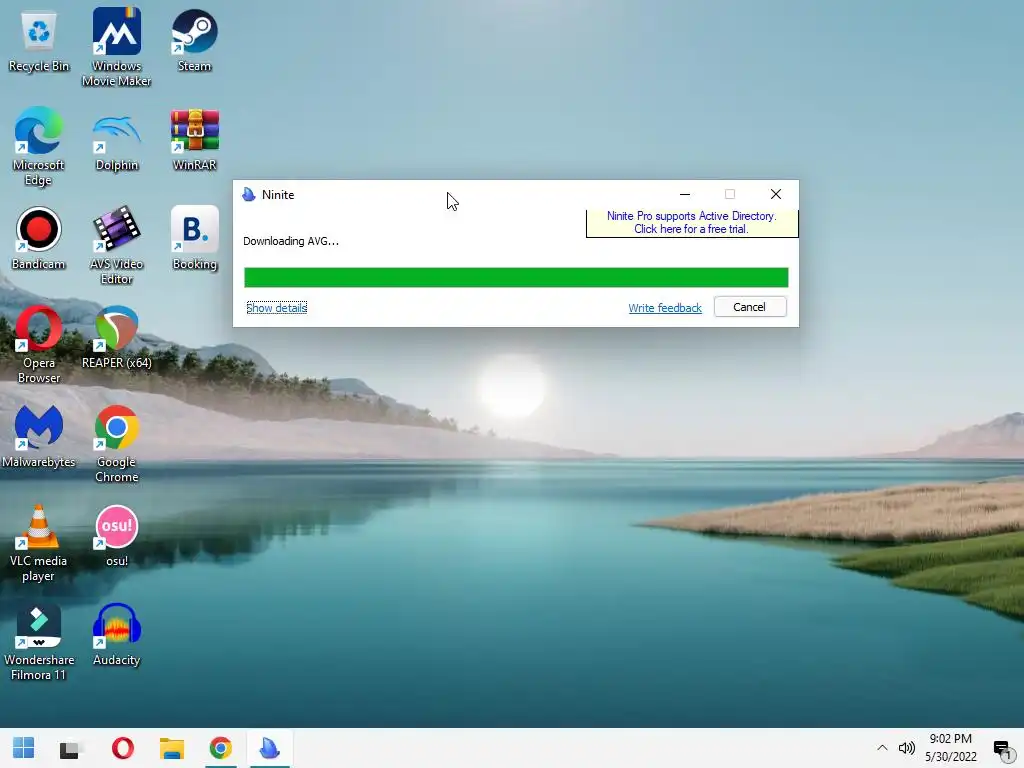Select the osu! desktop shortcut

[x=116, y=536]
